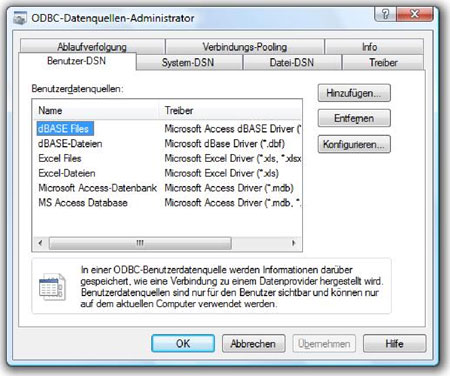Switch to the System-DSN tab

coord(189,63)
